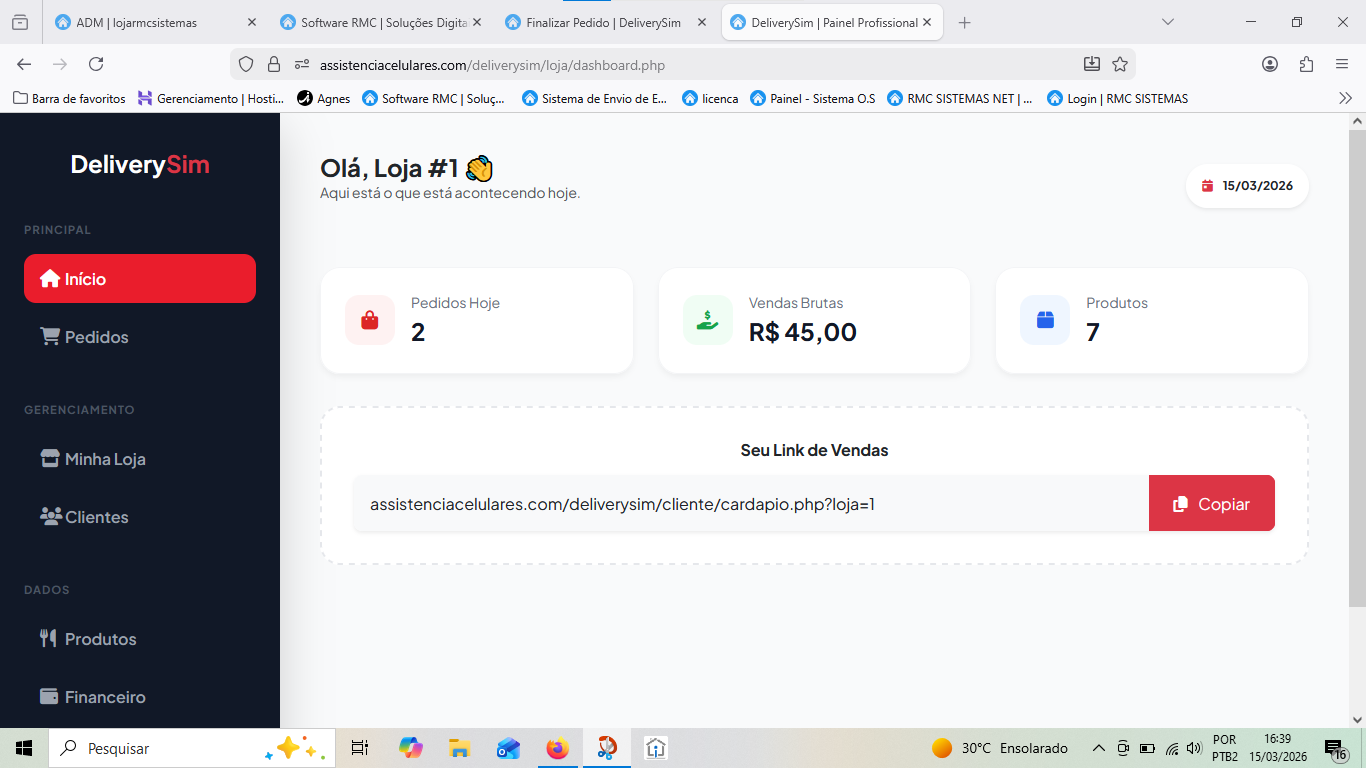This screenshot has width=1366, height=768.
Task: Open the Firefox hamburger application menu
Action: click(x=1342, y=64)
